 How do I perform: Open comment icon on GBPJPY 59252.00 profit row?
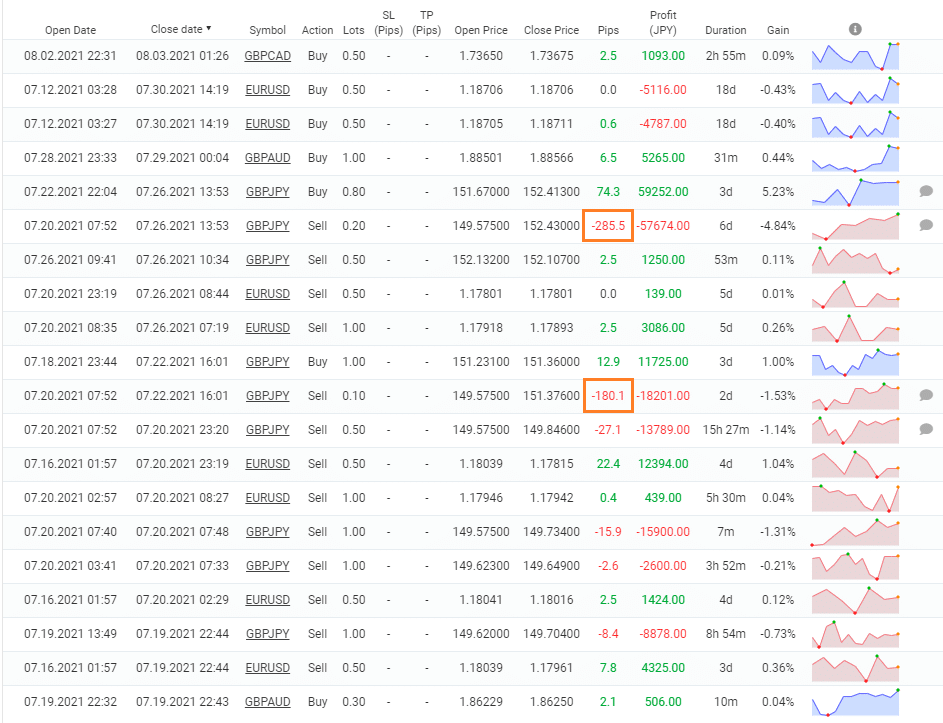click(926, 191)
